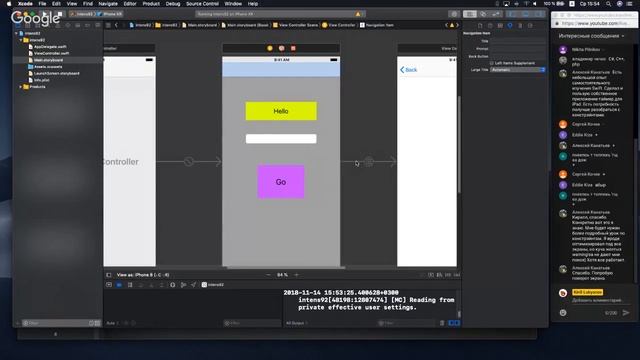Click View Controller Scene in jump bar

[295, 25]
